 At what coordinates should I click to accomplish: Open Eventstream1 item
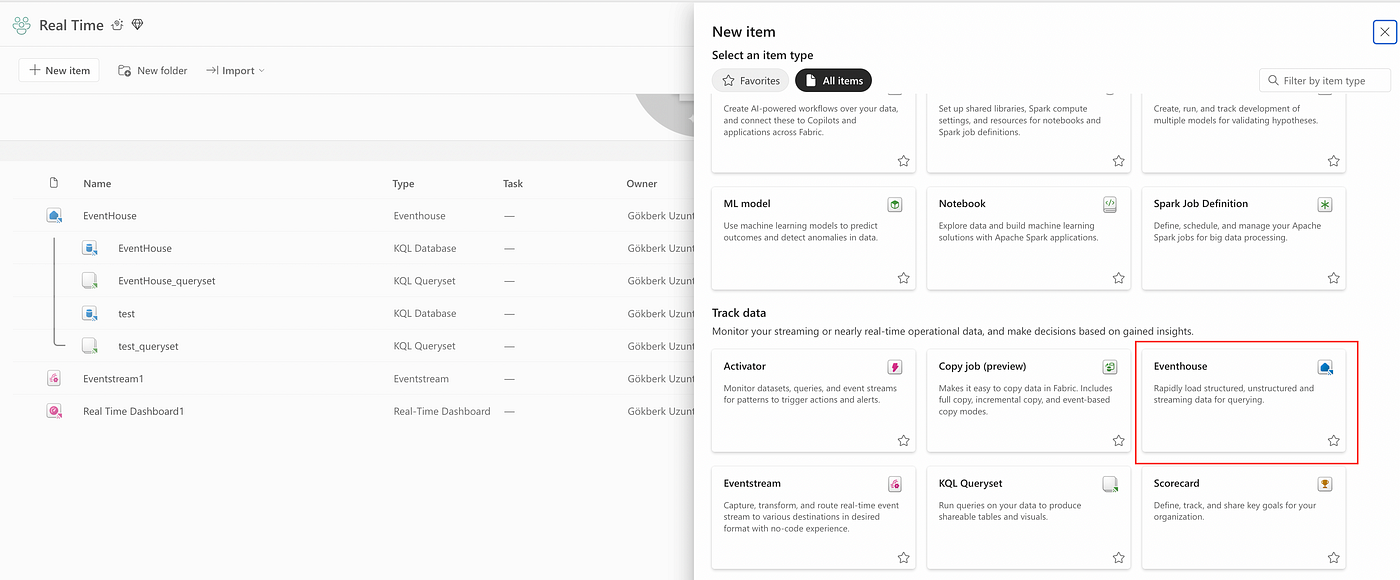coord(114,379)
